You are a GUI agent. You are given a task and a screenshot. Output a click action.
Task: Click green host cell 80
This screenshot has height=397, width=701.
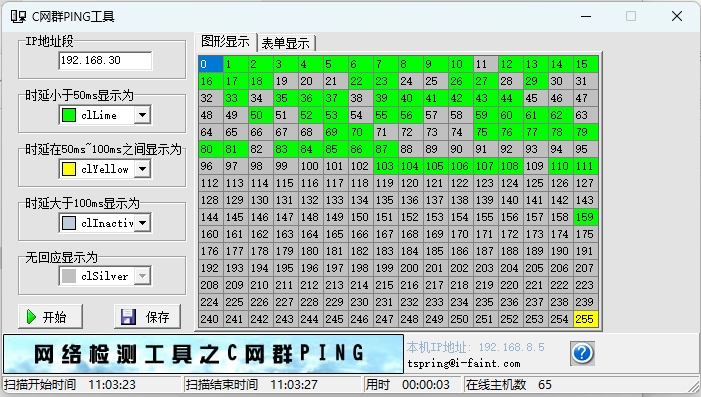[x=211, y=149]
